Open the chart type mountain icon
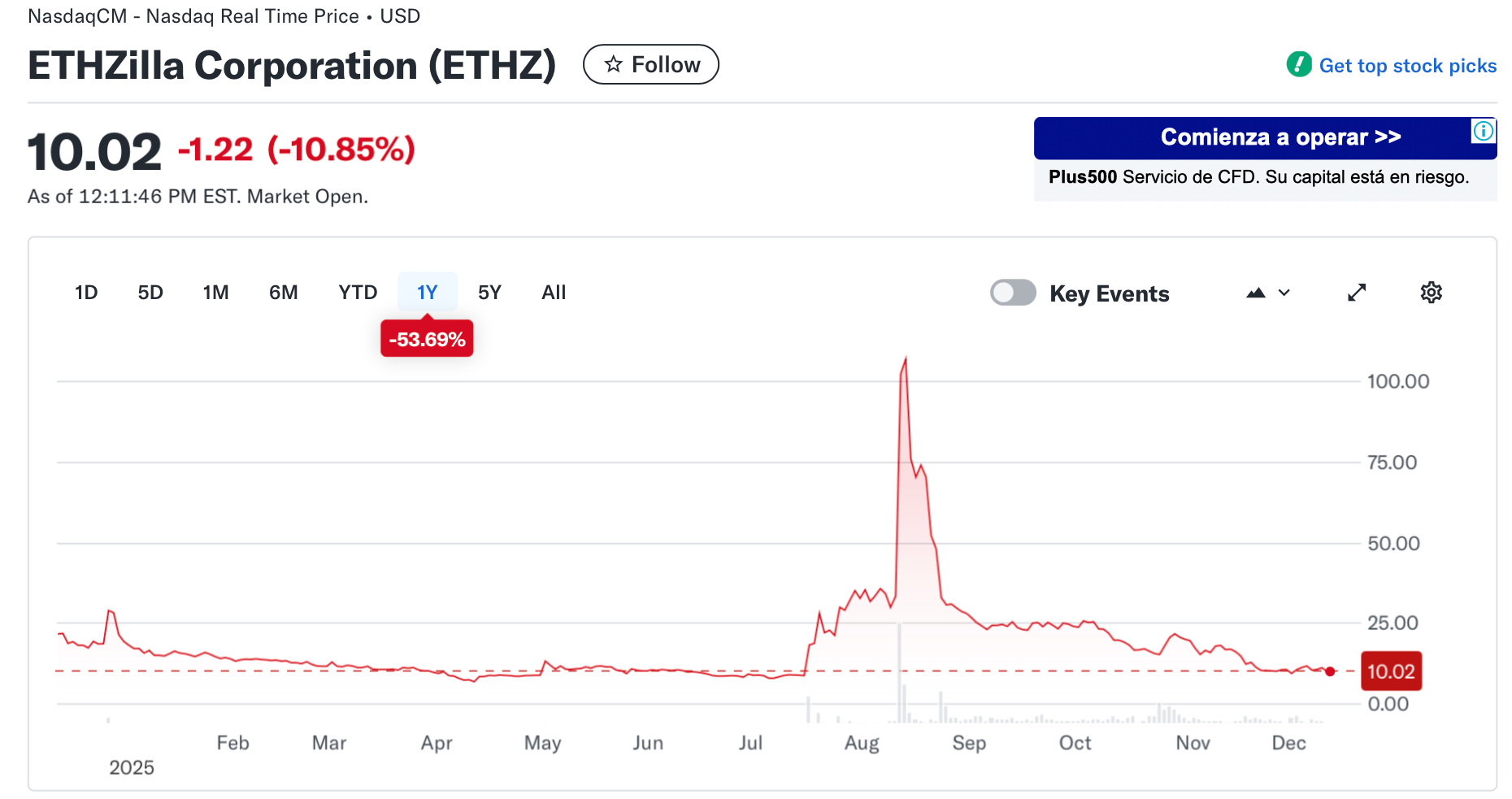Screen dimensions: 1512x799 pyautogui.click(x=1254, y=293)
